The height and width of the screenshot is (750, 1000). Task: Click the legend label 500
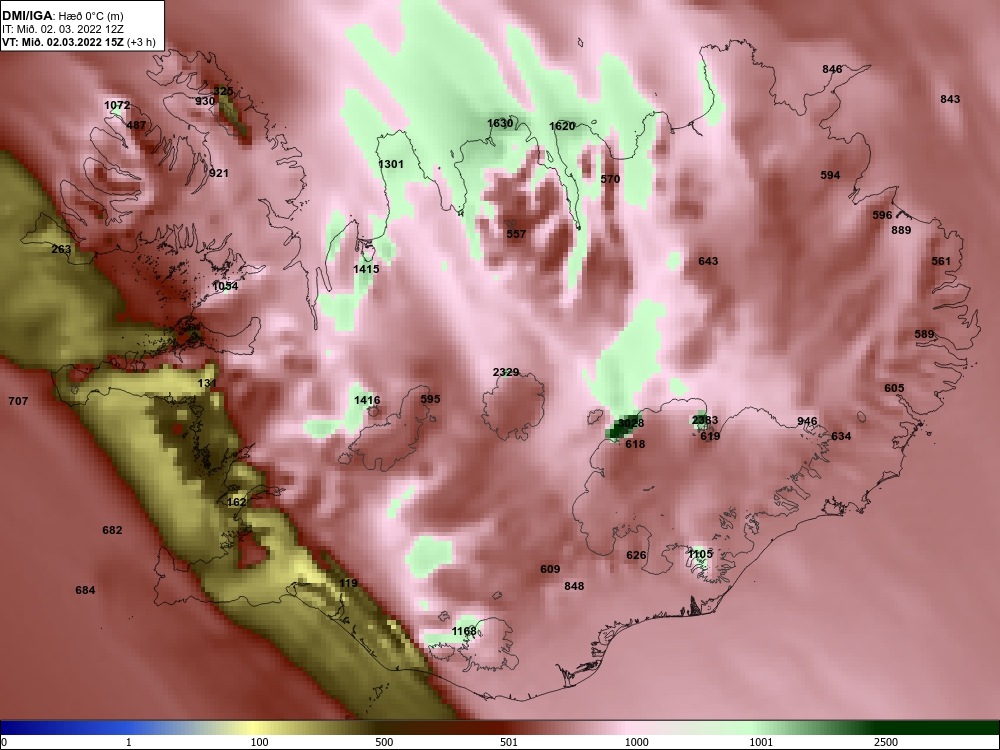pos(385,742)
